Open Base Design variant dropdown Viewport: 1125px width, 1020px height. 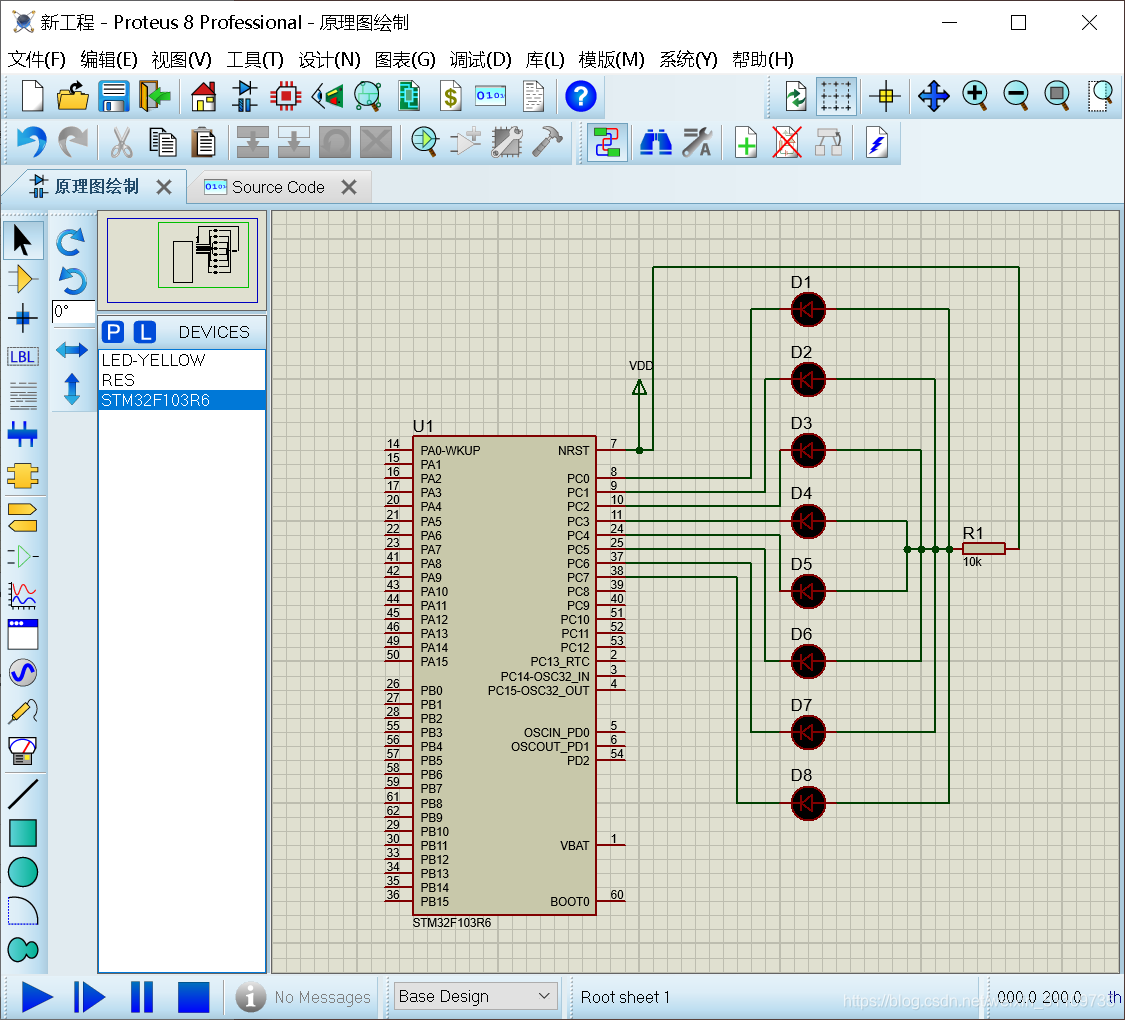coord(476,996)
